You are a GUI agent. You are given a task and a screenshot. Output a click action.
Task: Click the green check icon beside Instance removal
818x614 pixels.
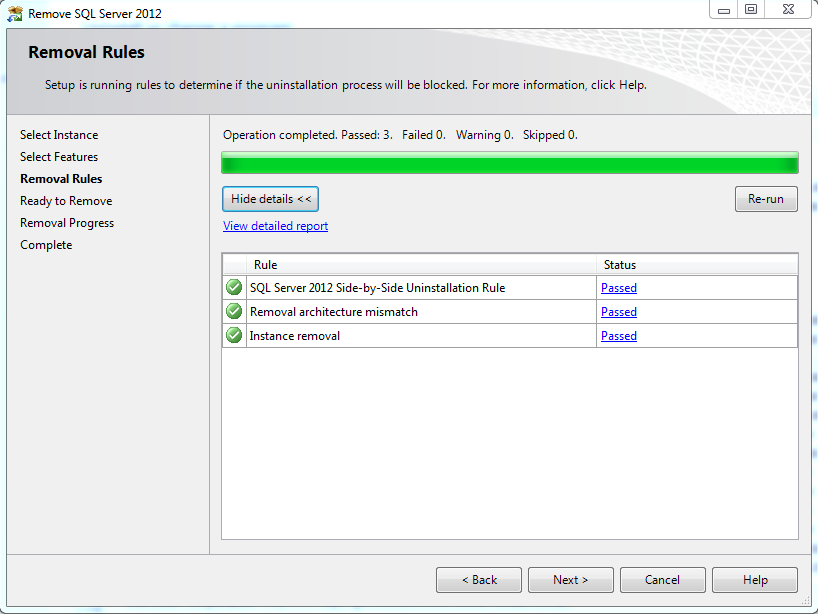click(x=233, y=335)
